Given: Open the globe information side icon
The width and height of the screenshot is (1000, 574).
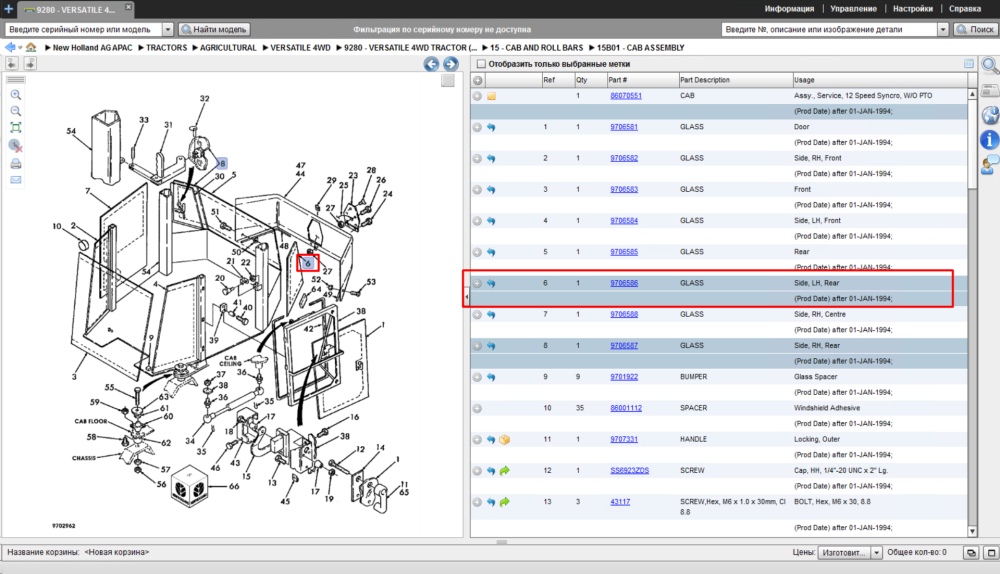Looking at the screenshot, I should pyautogui.click(x=990, y=115).
